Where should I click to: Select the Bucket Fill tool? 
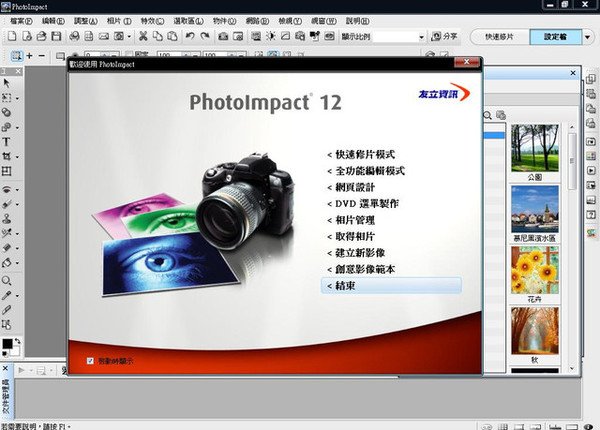pyautogui.click(x=7, y=263)
